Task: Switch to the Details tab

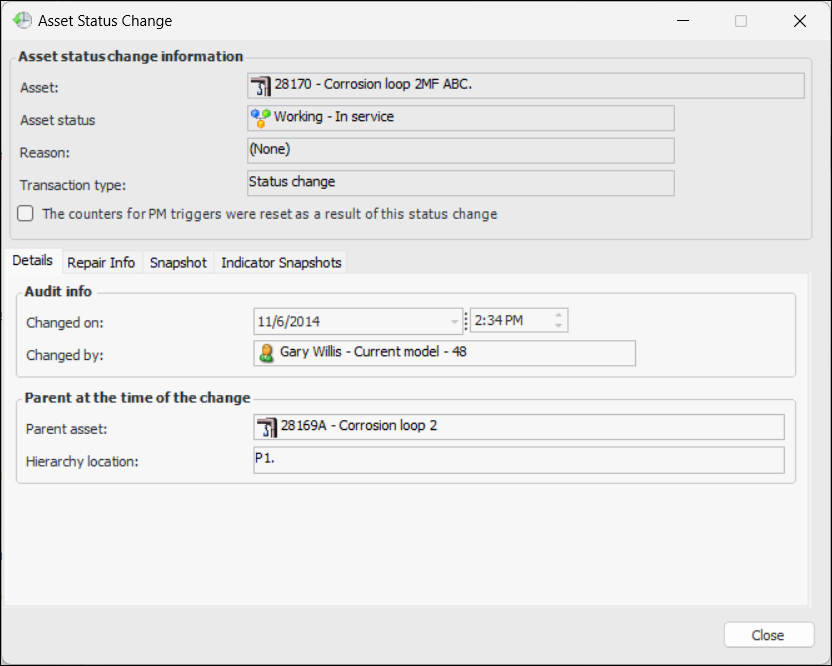Action: [32, 261]
